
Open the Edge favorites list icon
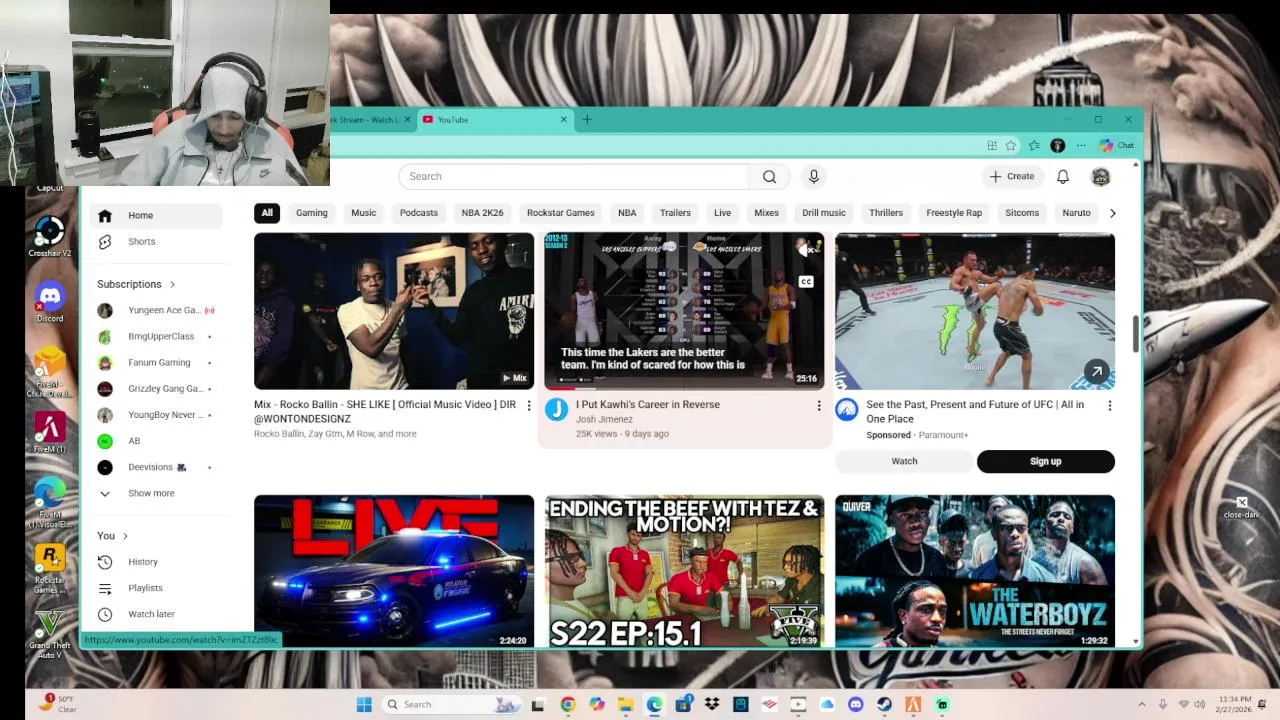click(1034, 145)
